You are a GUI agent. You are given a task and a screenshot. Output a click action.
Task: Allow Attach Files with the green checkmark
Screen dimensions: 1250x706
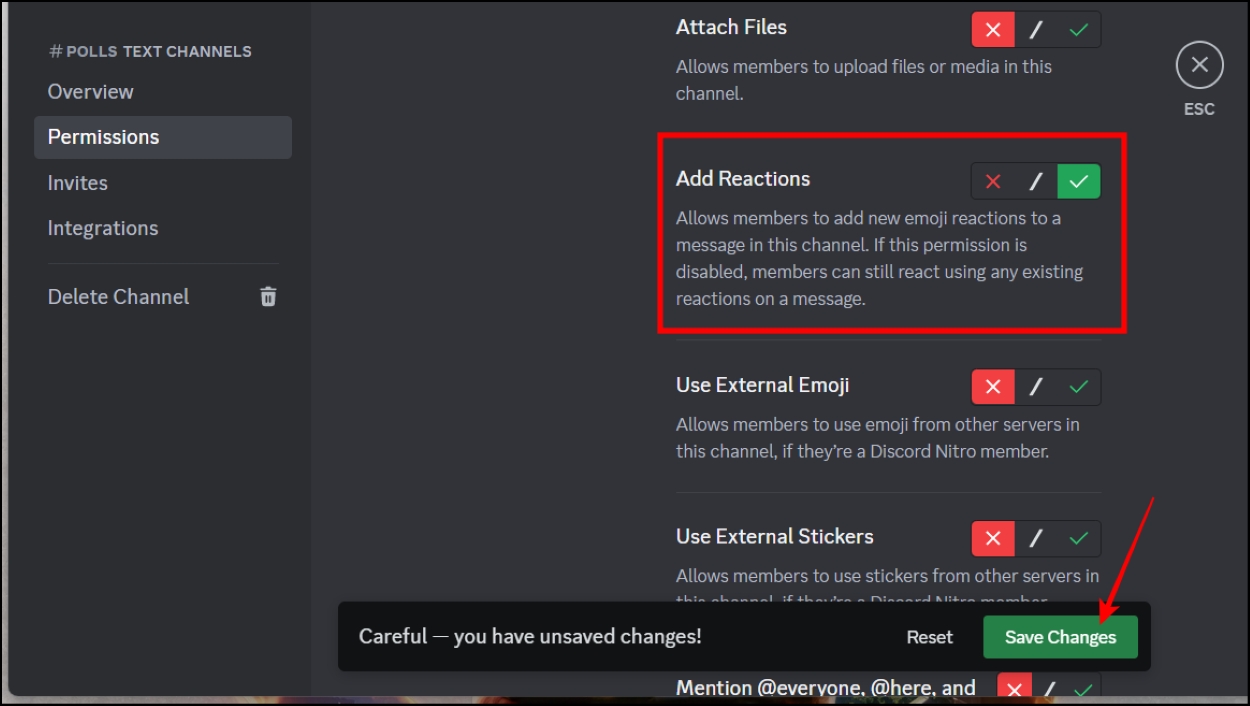tap(1078, 29)
